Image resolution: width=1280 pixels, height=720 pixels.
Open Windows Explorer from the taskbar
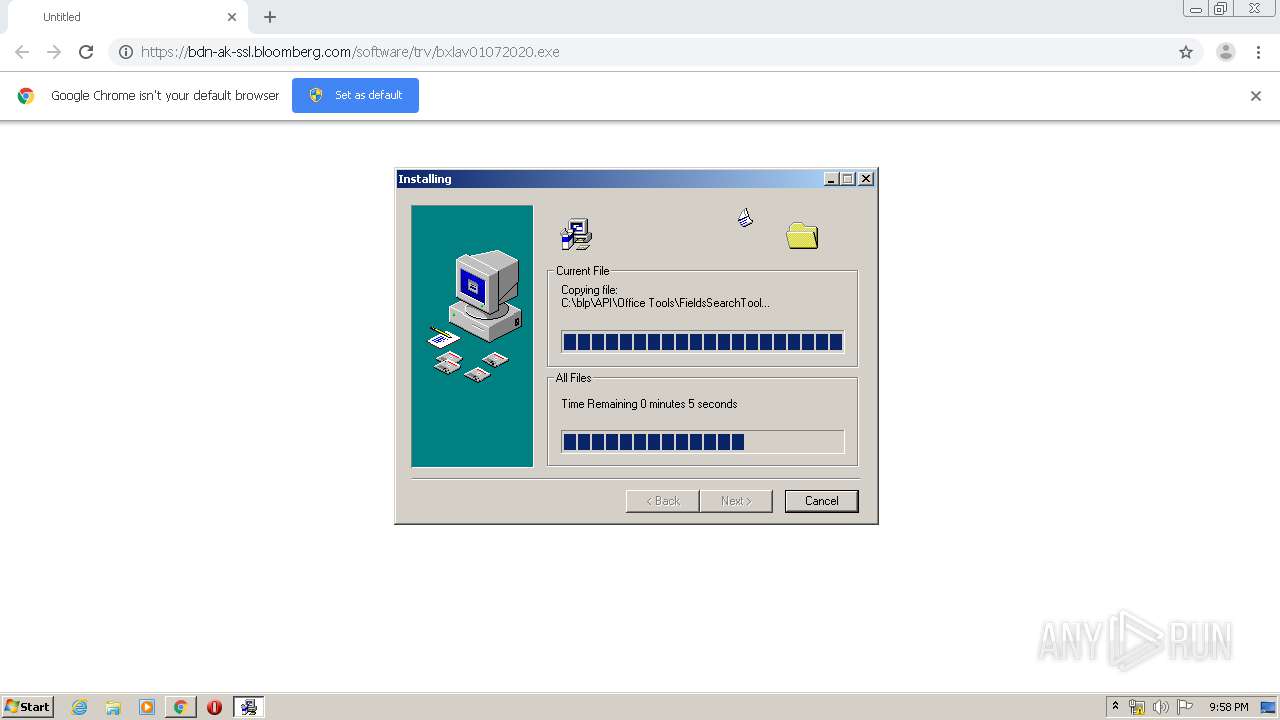pyautogui.click(x=113, y=707)
